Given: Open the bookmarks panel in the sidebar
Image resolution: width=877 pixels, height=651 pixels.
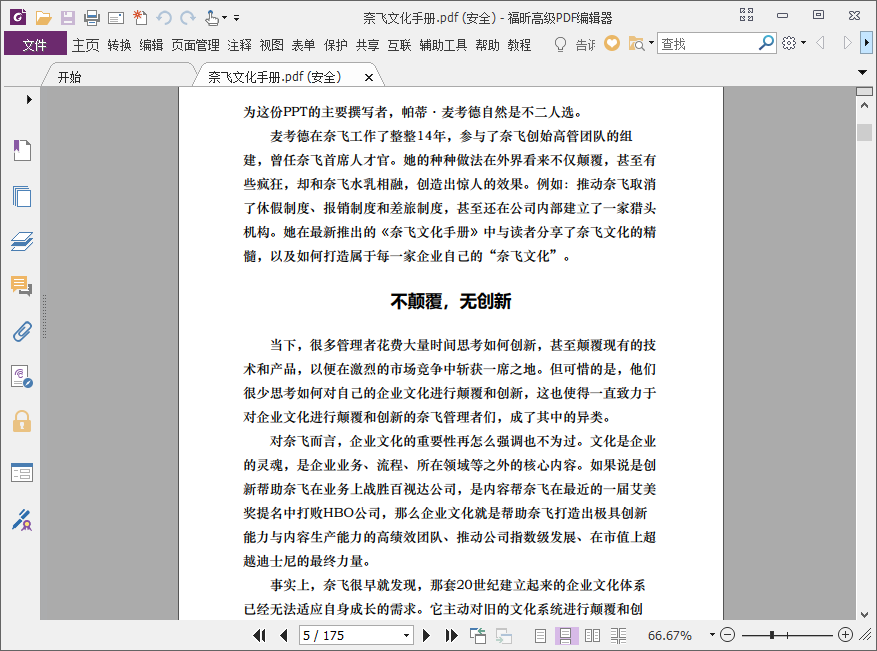Looking at the screenshot, I should click(22, 150).
